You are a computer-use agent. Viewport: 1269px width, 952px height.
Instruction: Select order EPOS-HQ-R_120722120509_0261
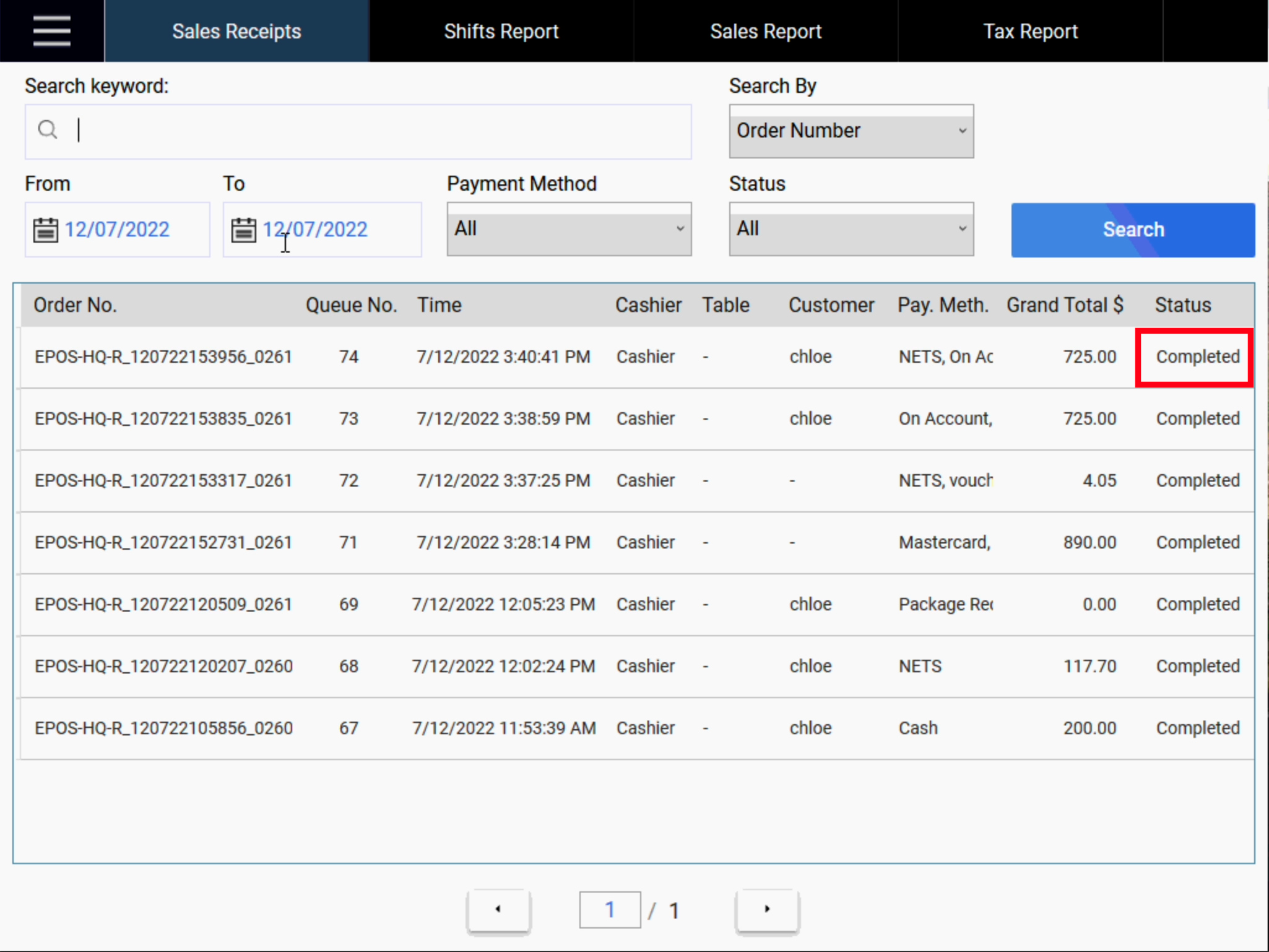(163, 605)
